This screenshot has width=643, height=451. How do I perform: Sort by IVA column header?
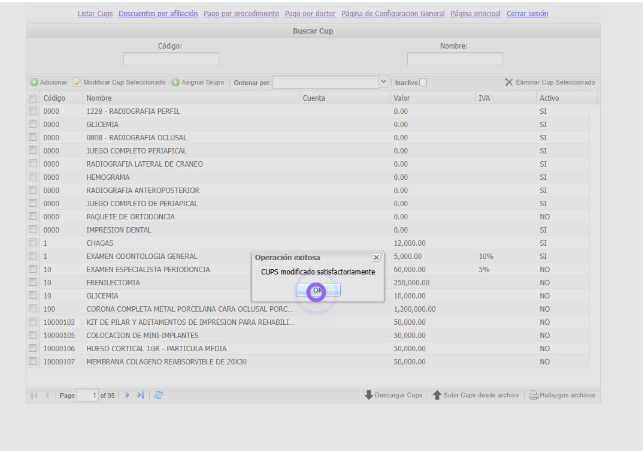coord(506,98)
